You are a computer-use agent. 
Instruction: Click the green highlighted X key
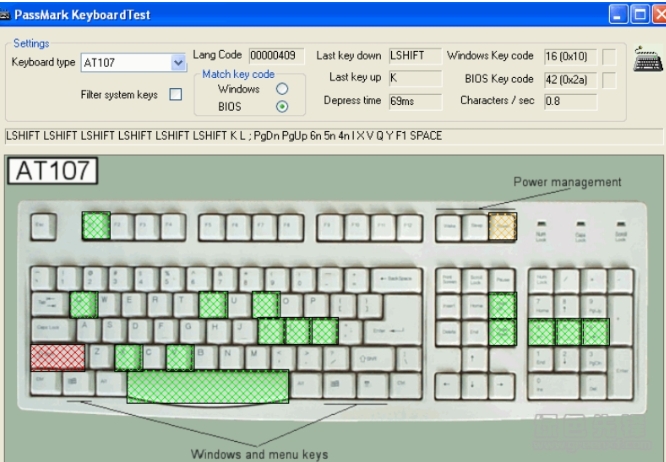click(128, 358)
